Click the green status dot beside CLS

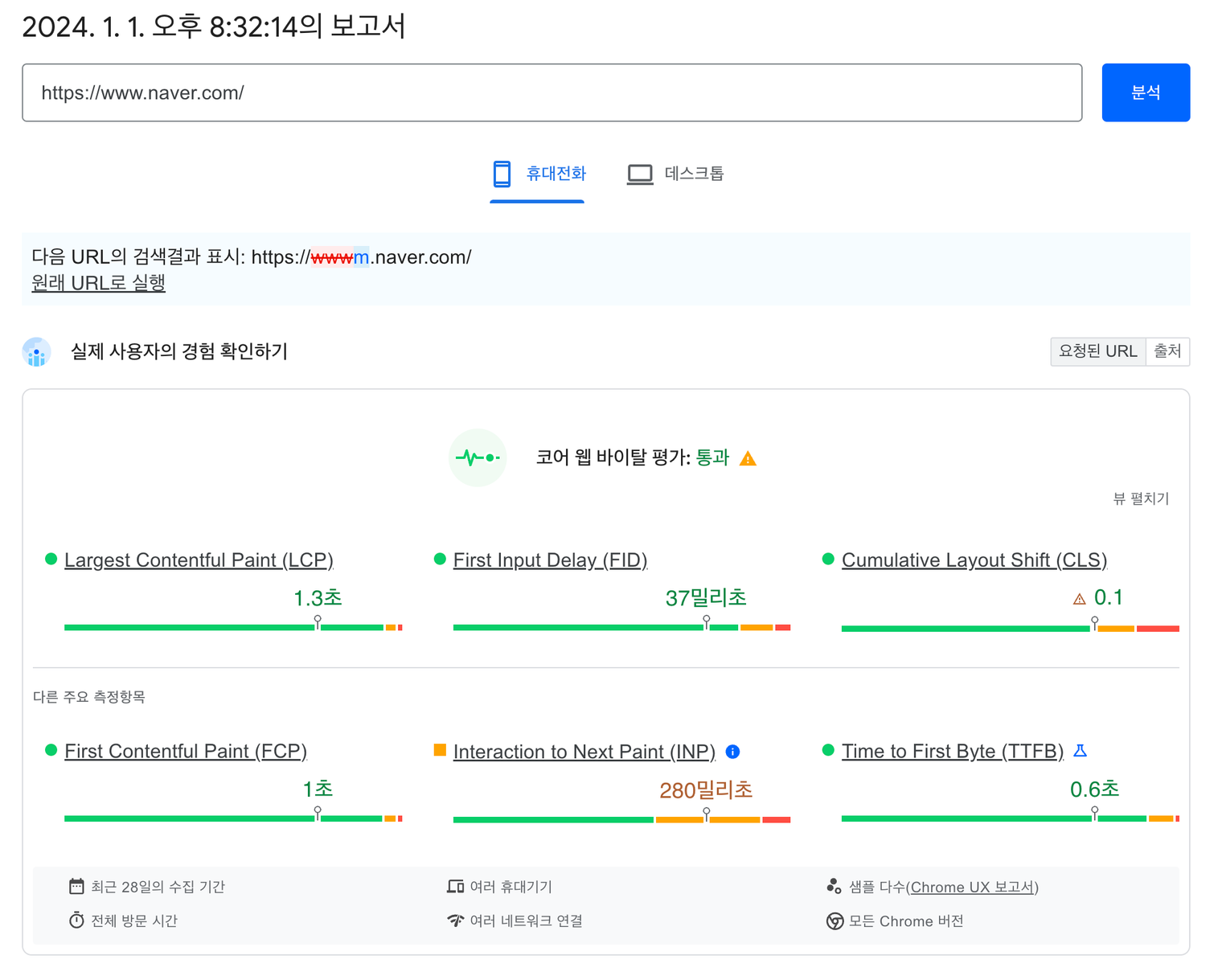(x=828, y=559)
